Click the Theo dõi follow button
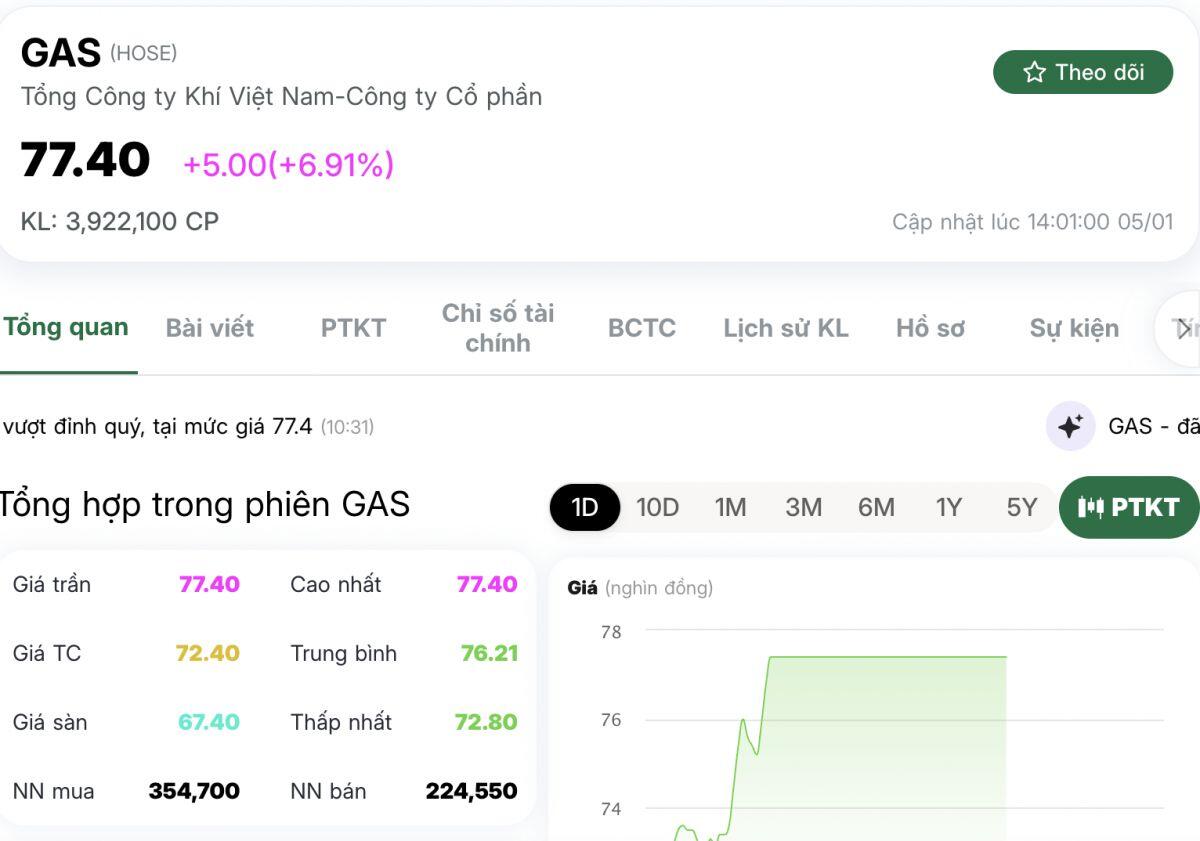 pyautogui.click(x=1083, y=71)
